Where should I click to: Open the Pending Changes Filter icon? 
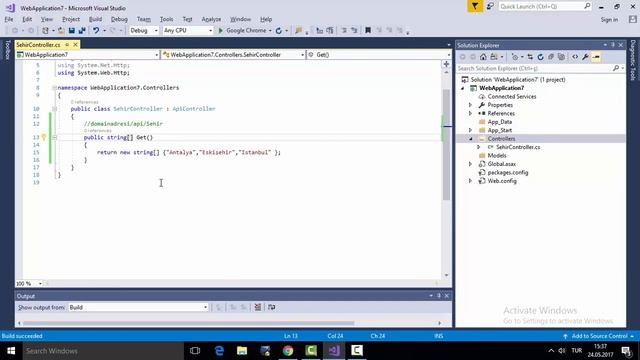515,57
